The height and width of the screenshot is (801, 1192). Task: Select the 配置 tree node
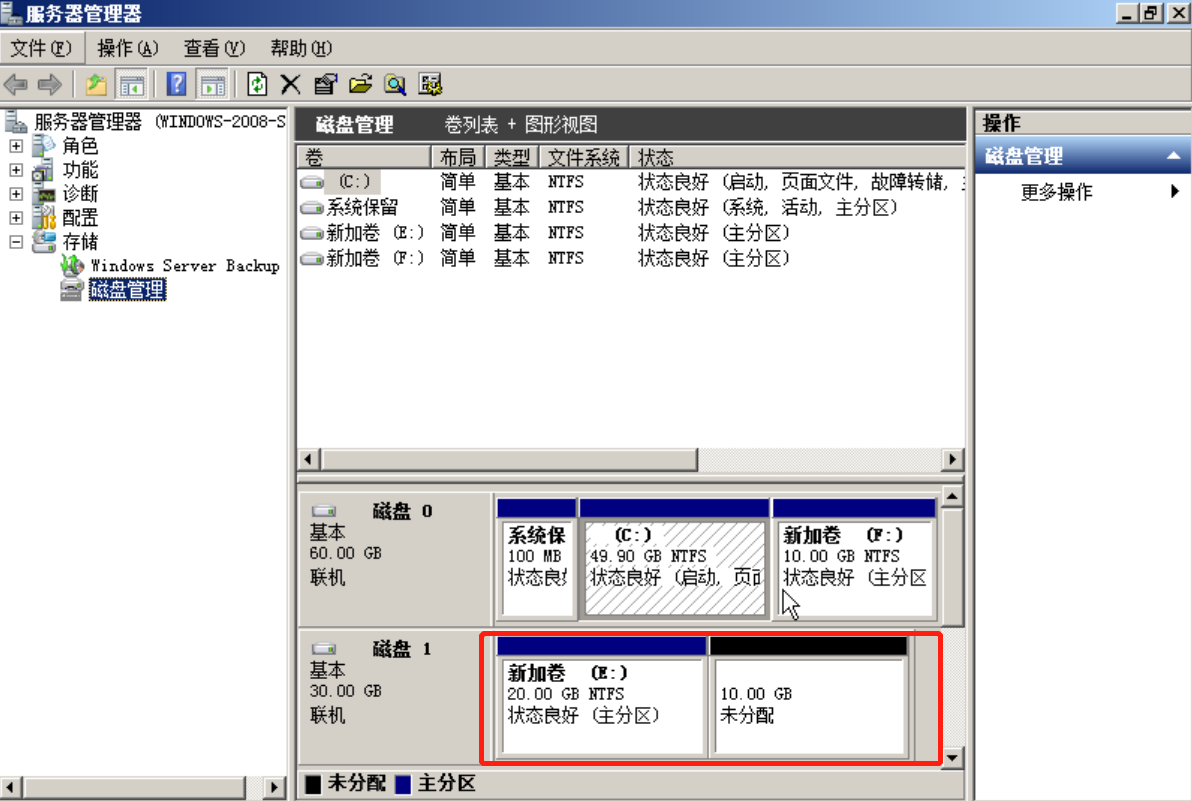pyautogui.click(x=66, y=218)
